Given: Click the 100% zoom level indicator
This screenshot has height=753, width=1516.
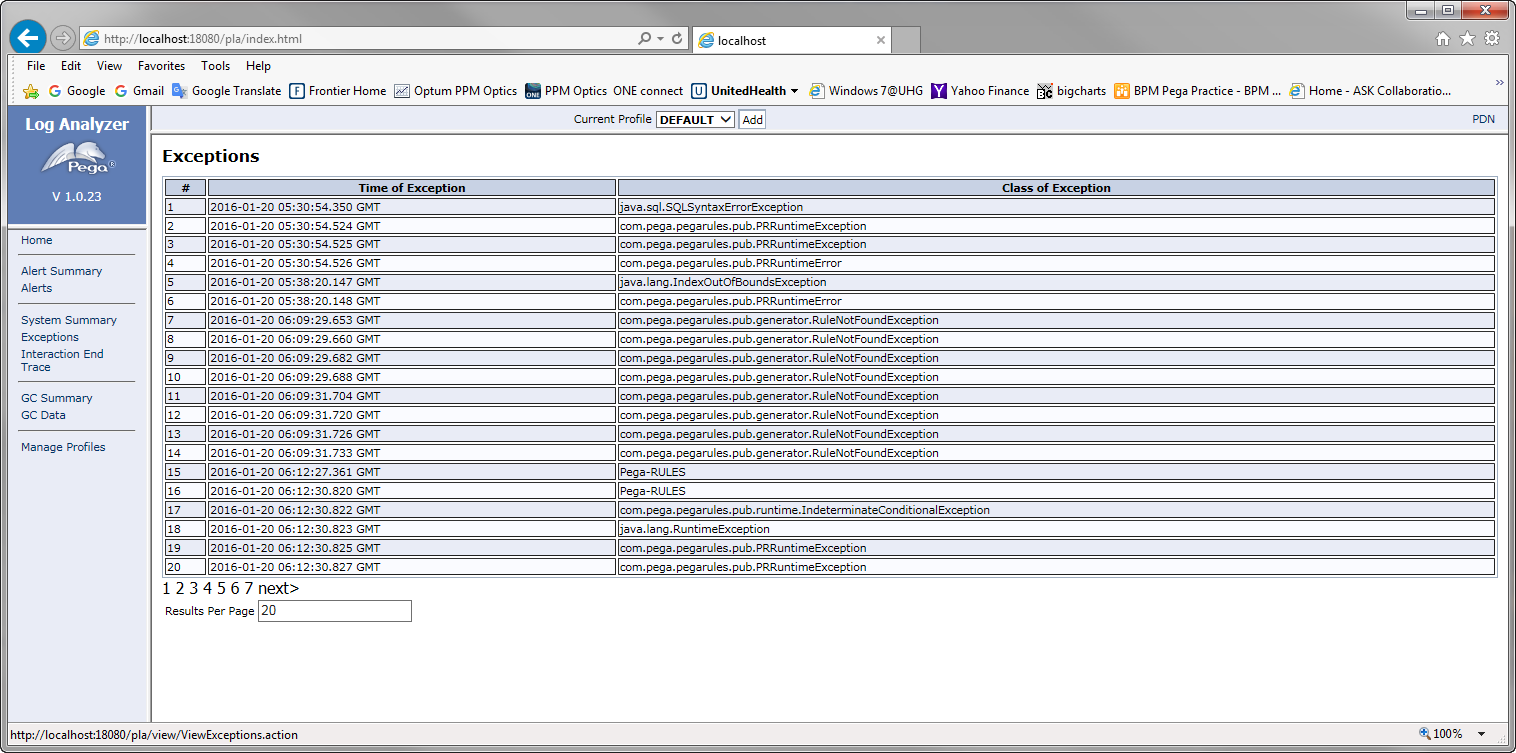Looking at the screenshot, I should (x=1447, y=734).
